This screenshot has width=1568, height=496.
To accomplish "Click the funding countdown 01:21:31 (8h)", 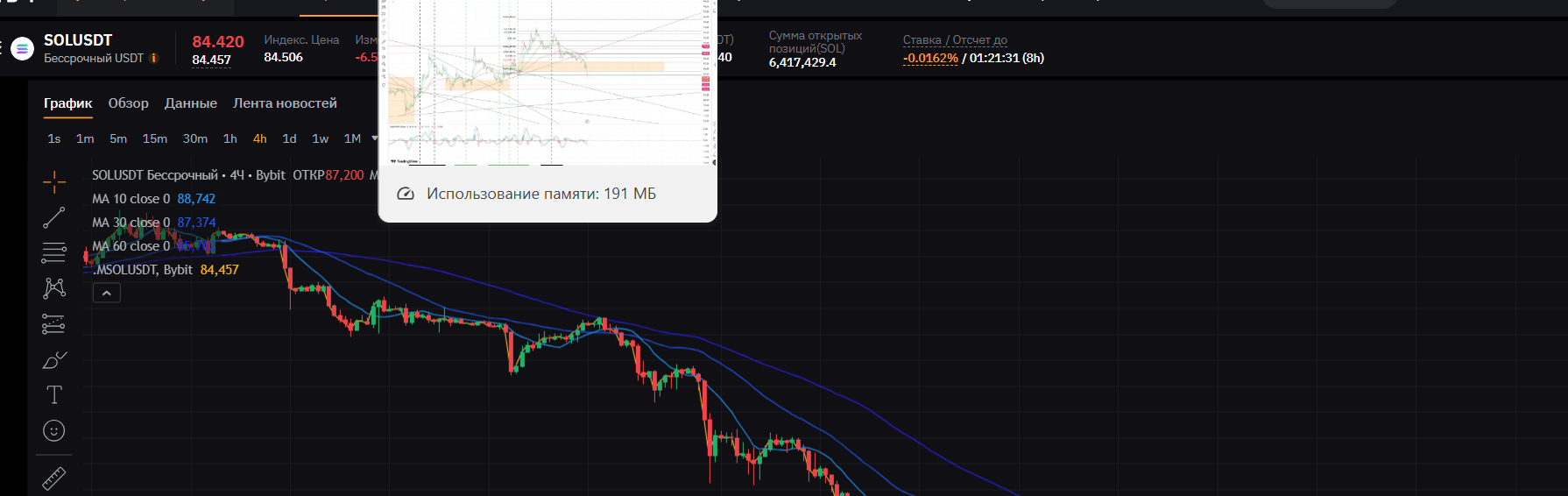I will click(1006, 58).
